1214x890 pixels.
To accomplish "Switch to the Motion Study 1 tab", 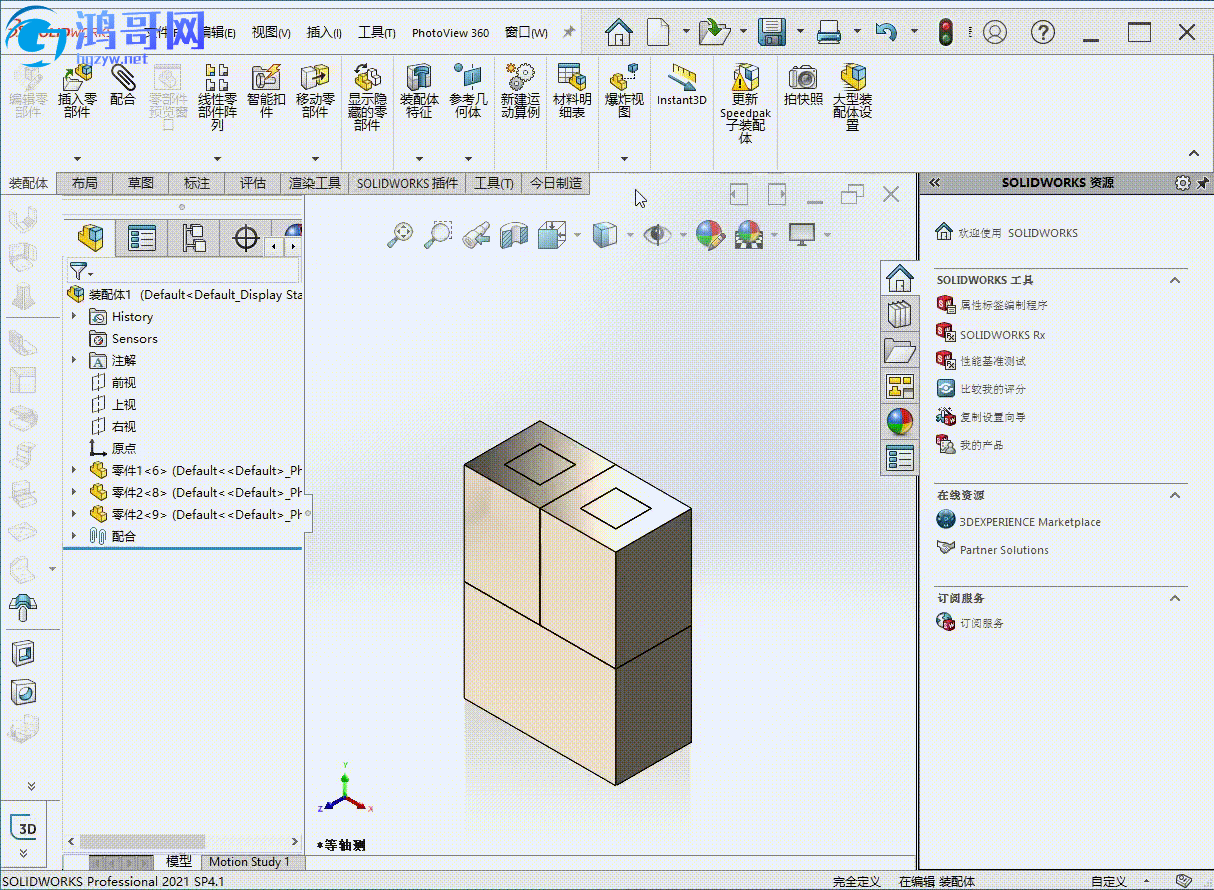I will click(250, 861).
